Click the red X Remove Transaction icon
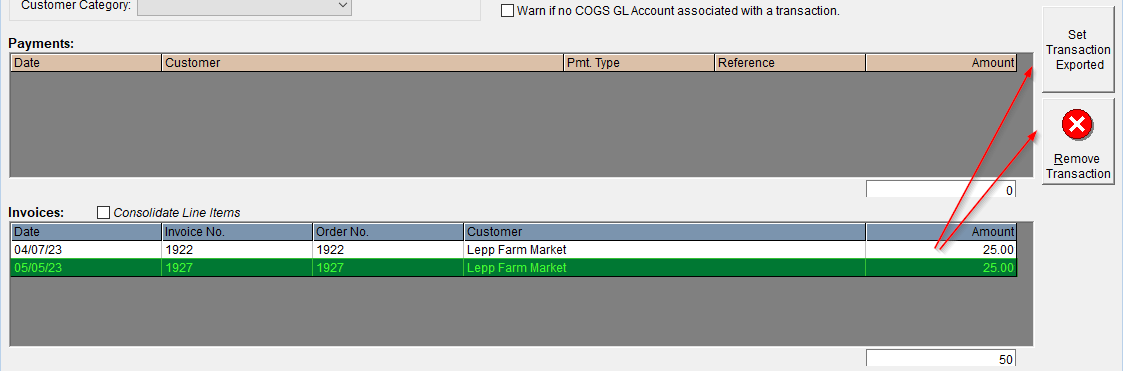This screenshot has height=371, width=1123. pyautogui.click(x=1077, y=126)
